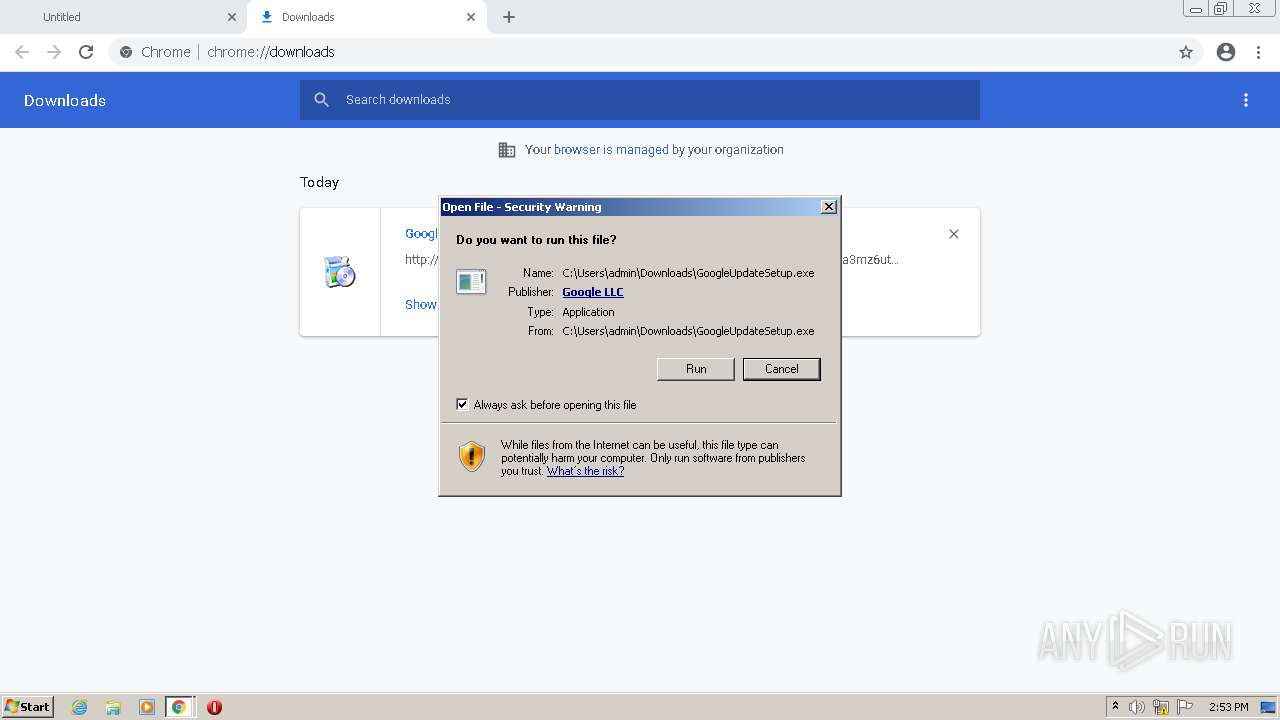
Task: Reload the downloads page
Action: coord(86,52)
